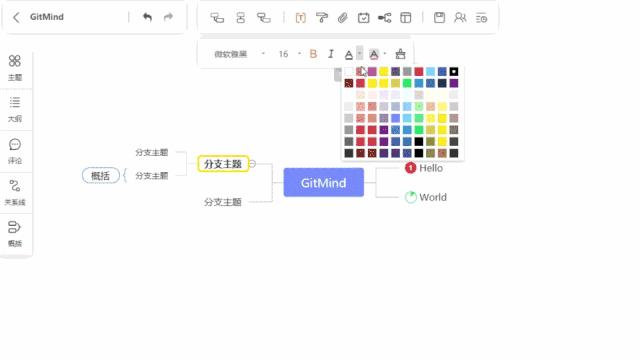
Task: Select the rounded 概括 summary node
Action: pyautogui.click(x=101, y=176)
